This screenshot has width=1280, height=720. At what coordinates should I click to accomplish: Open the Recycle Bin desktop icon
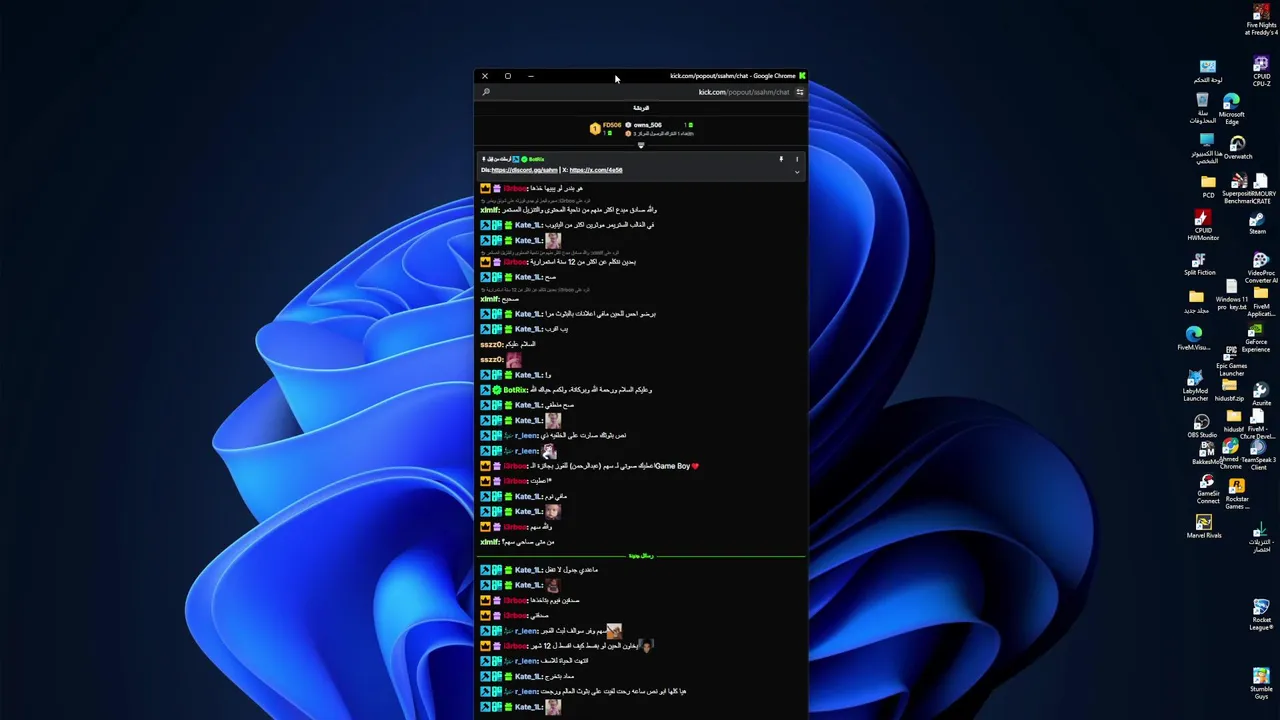1202,109
